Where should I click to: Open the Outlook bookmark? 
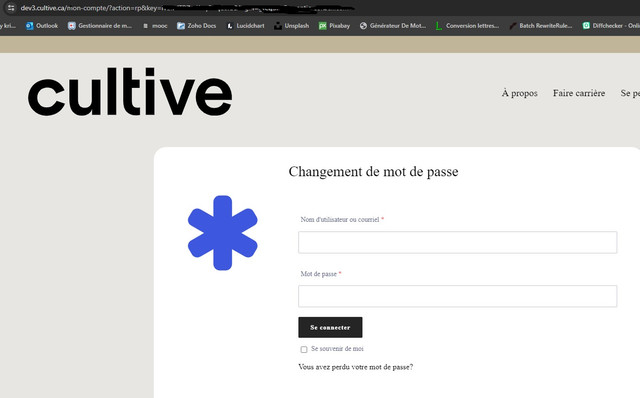pos(42,26)
